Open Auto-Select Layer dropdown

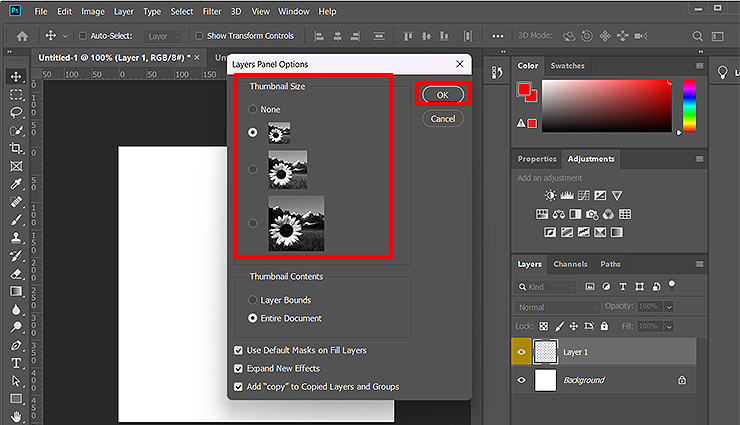[162, 36]
